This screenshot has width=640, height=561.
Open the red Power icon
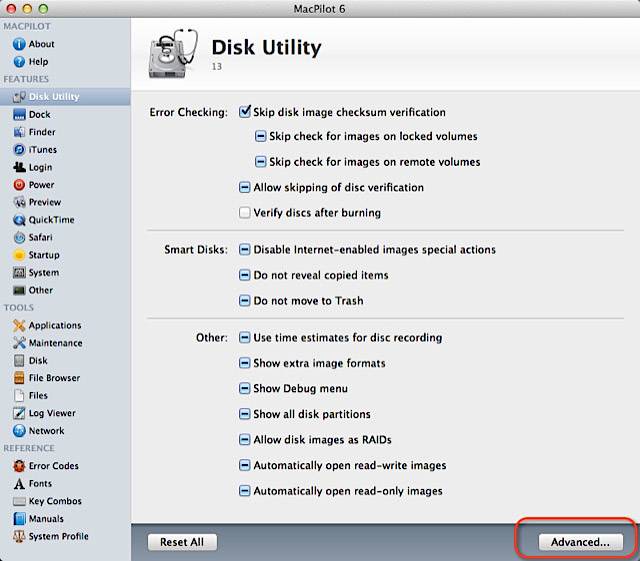pyautogui.click(x=19, y=185)
